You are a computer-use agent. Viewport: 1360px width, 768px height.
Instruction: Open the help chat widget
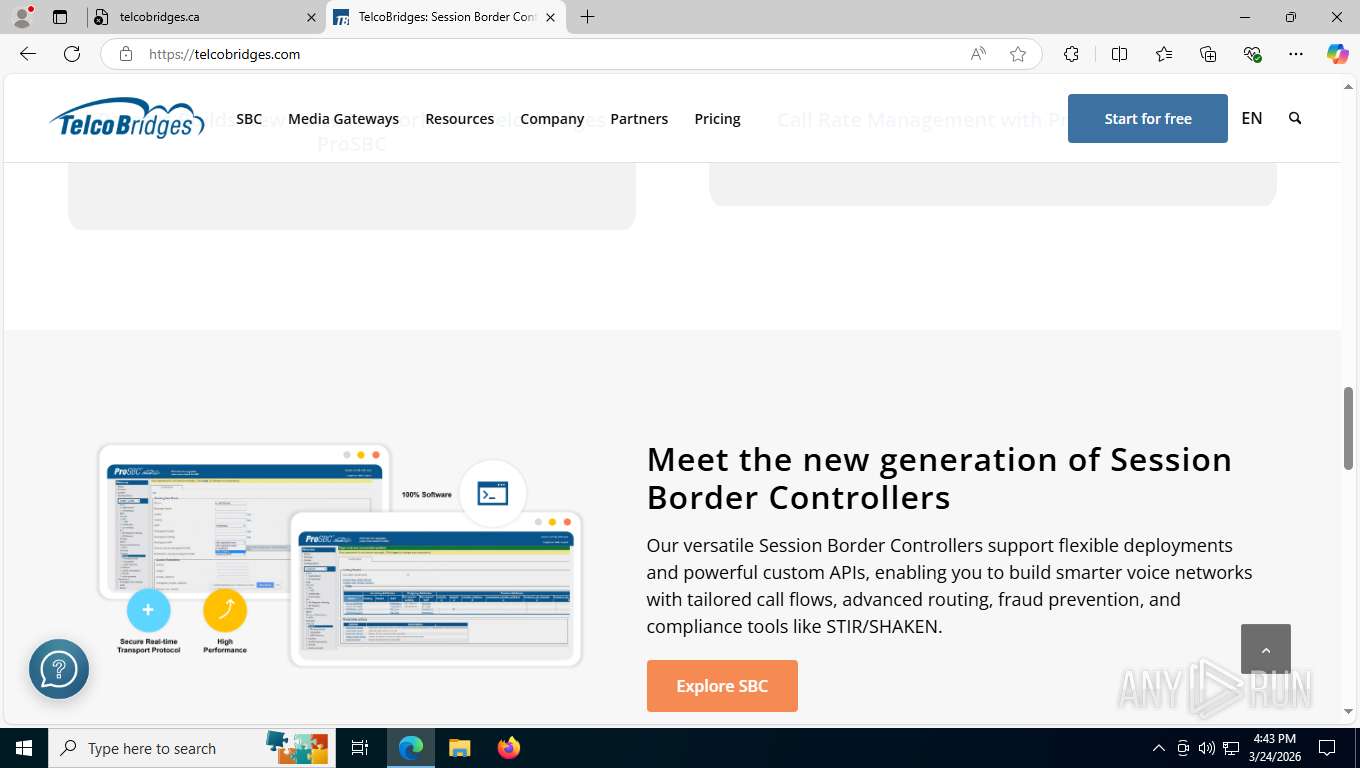59,669
